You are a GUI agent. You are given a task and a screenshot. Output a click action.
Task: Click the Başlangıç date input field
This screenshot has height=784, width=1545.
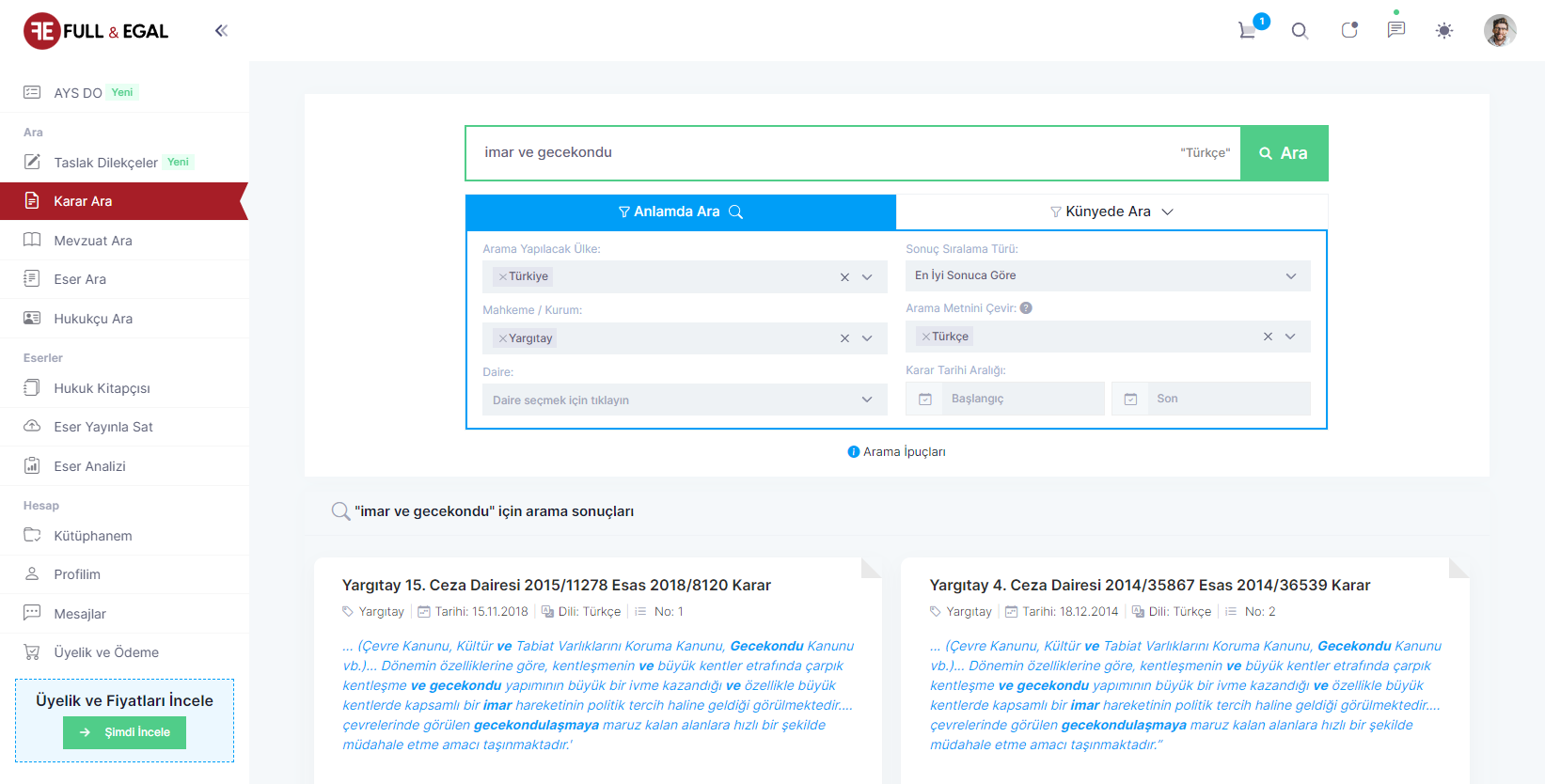pos(1022,399)
